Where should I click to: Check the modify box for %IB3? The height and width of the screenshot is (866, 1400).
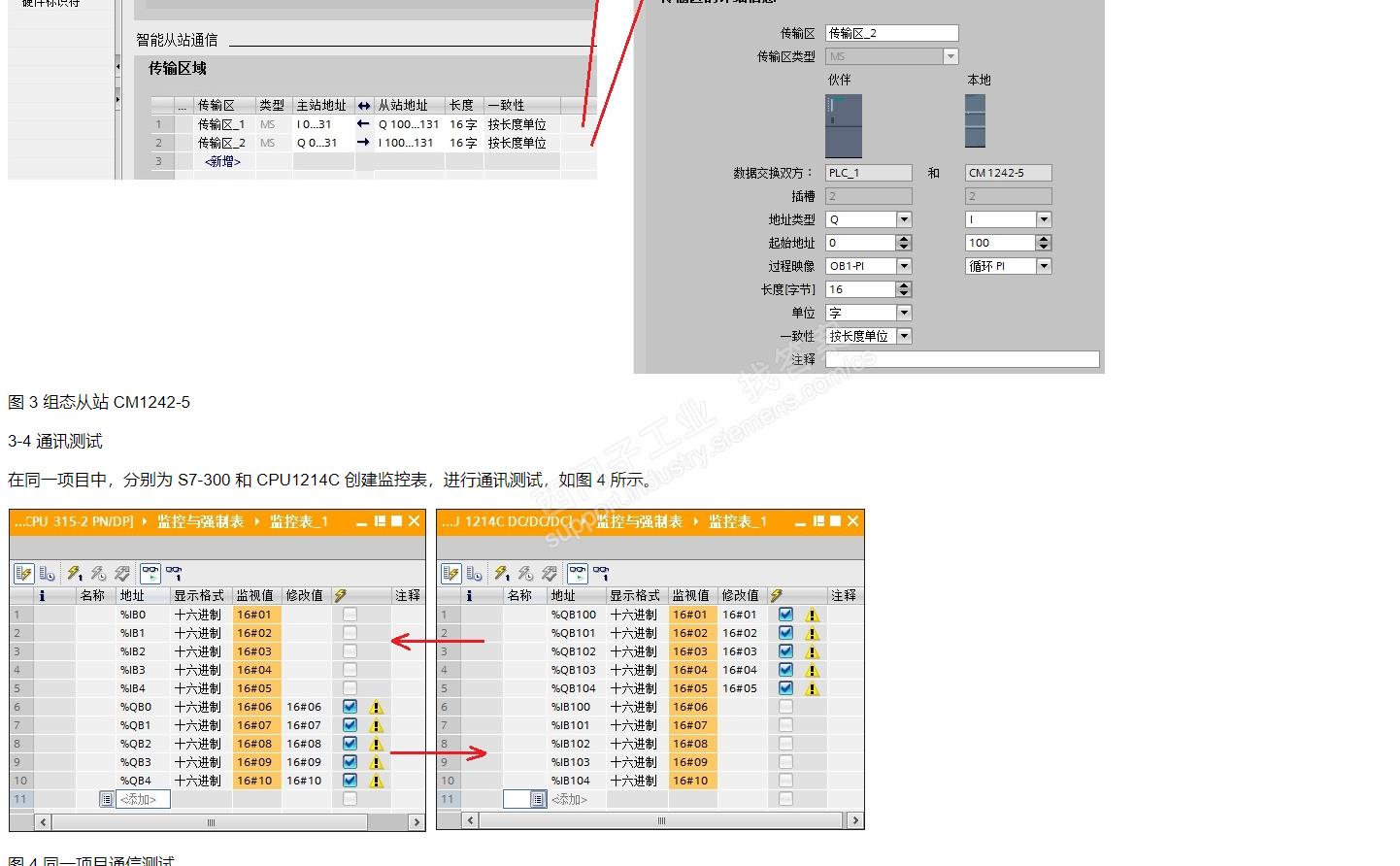pyautogui.click(x=350, y=670)
